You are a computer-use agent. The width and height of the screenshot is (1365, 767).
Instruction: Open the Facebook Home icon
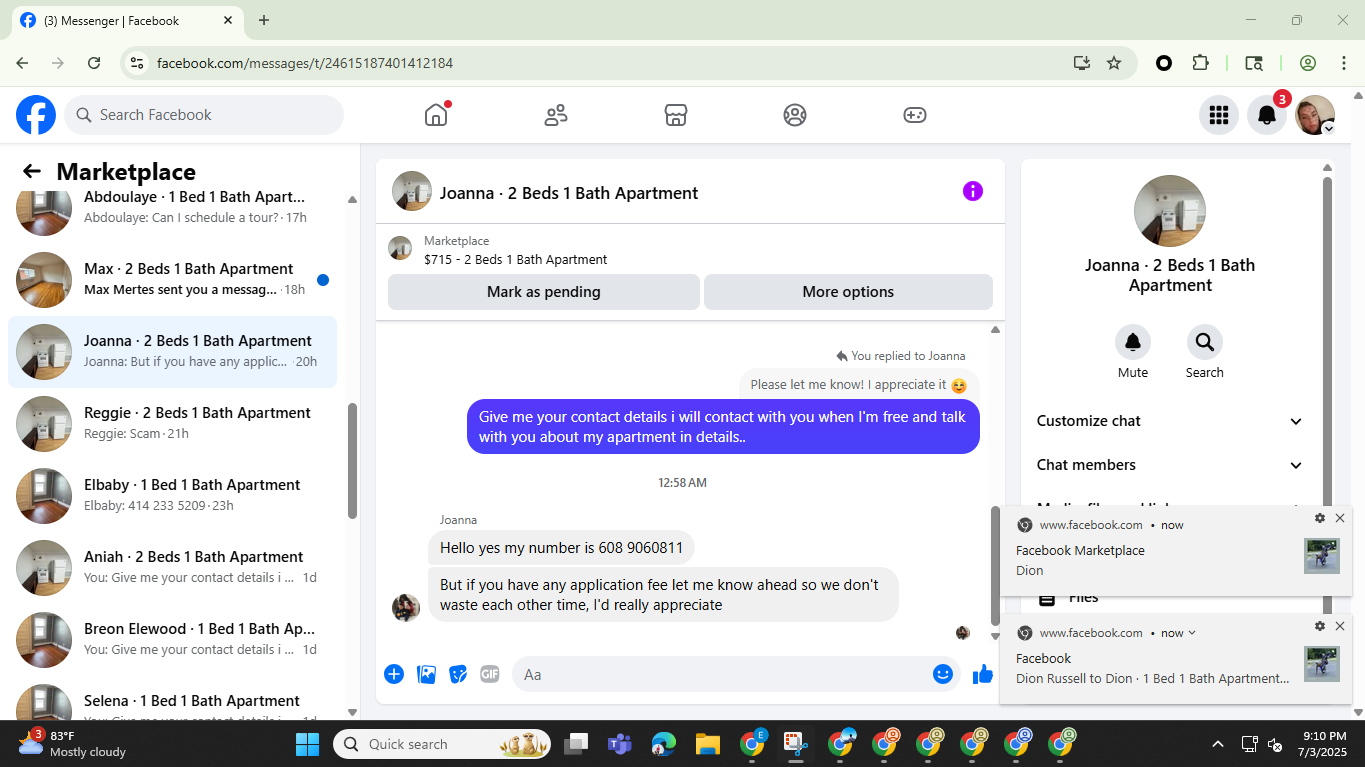436,115
